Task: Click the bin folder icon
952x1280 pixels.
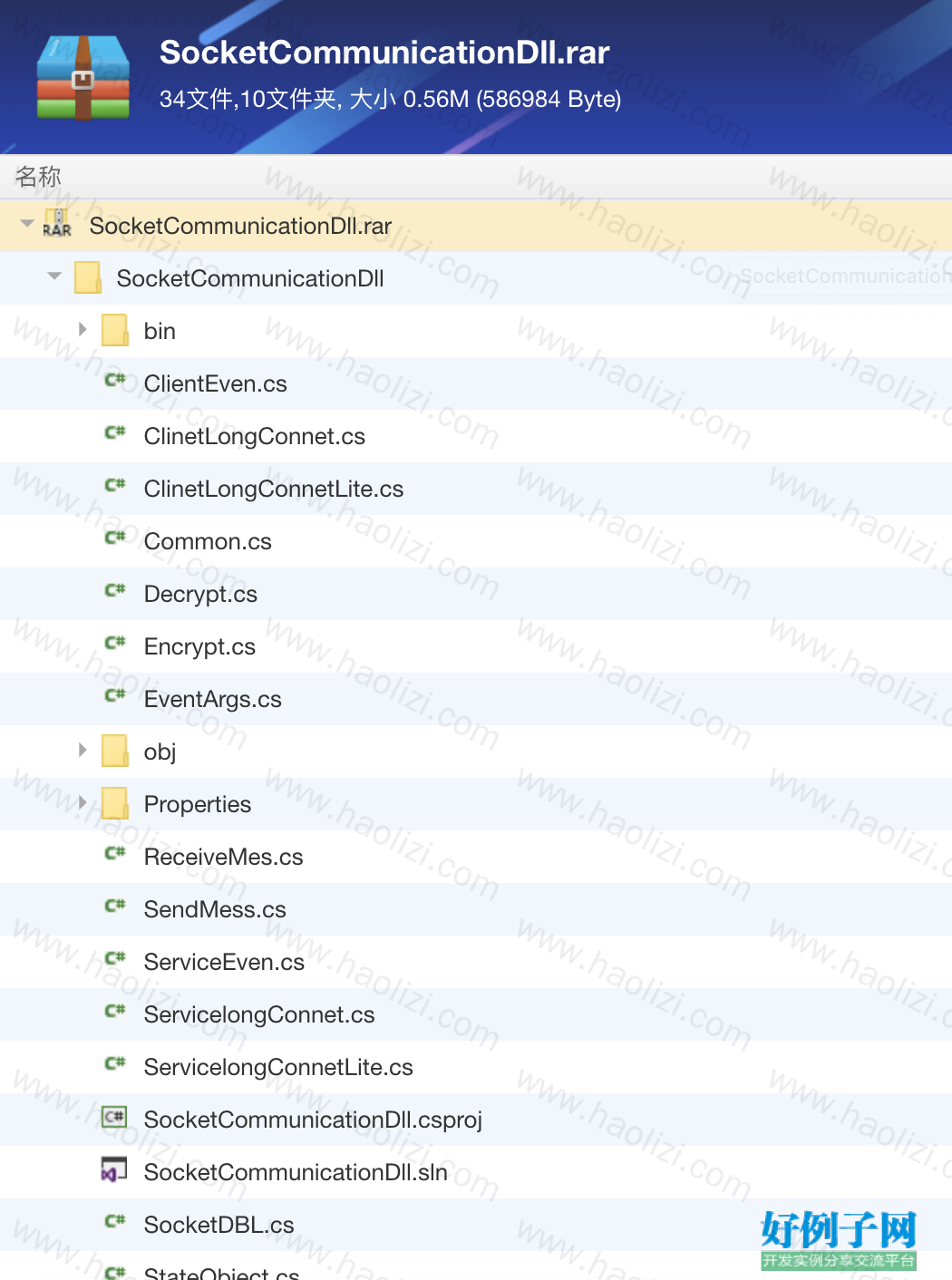Action: 115,330
